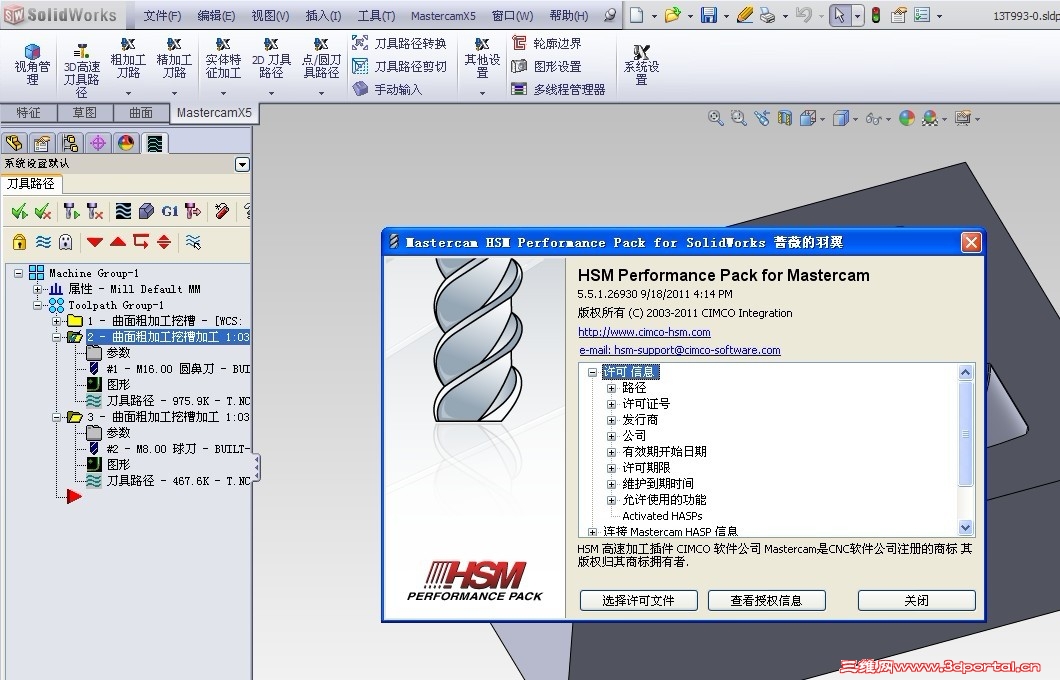1060x680 pixels.
Task: Click the backplot selected operations icon
Action: pyautogui.click(x=123, y=212)
